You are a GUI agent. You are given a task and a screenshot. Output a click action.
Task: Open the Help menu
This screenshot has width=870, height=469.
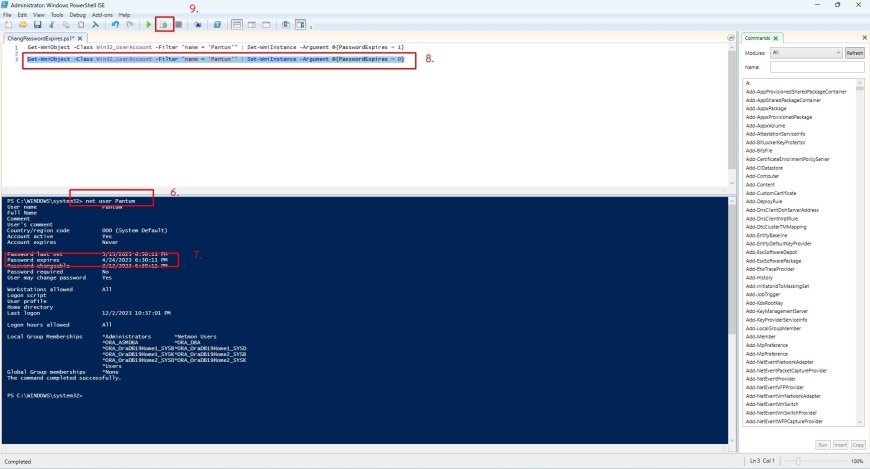click(124, 15)
